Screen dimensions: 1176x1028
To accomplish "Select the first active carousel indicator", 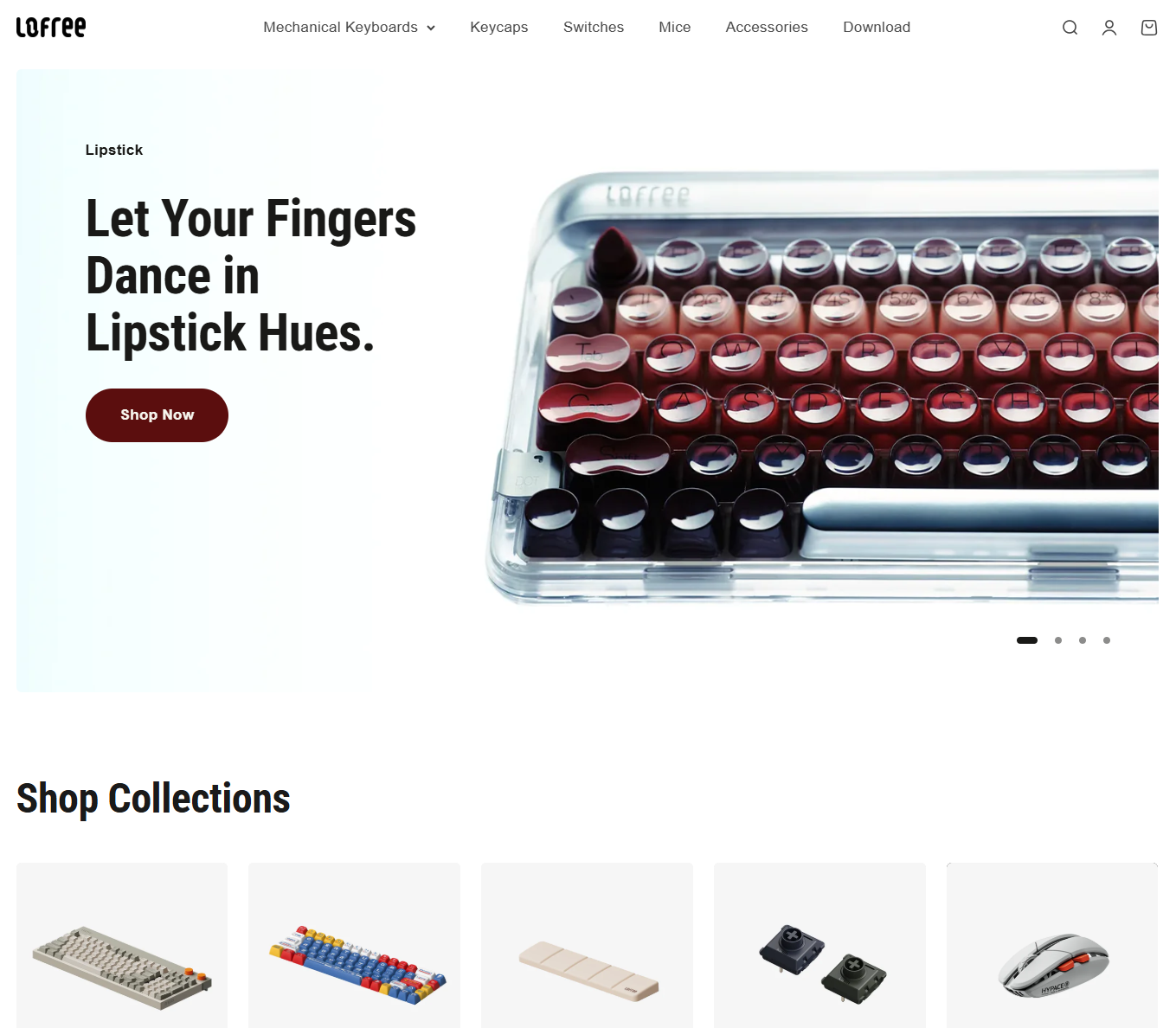I will point(1027,640).
